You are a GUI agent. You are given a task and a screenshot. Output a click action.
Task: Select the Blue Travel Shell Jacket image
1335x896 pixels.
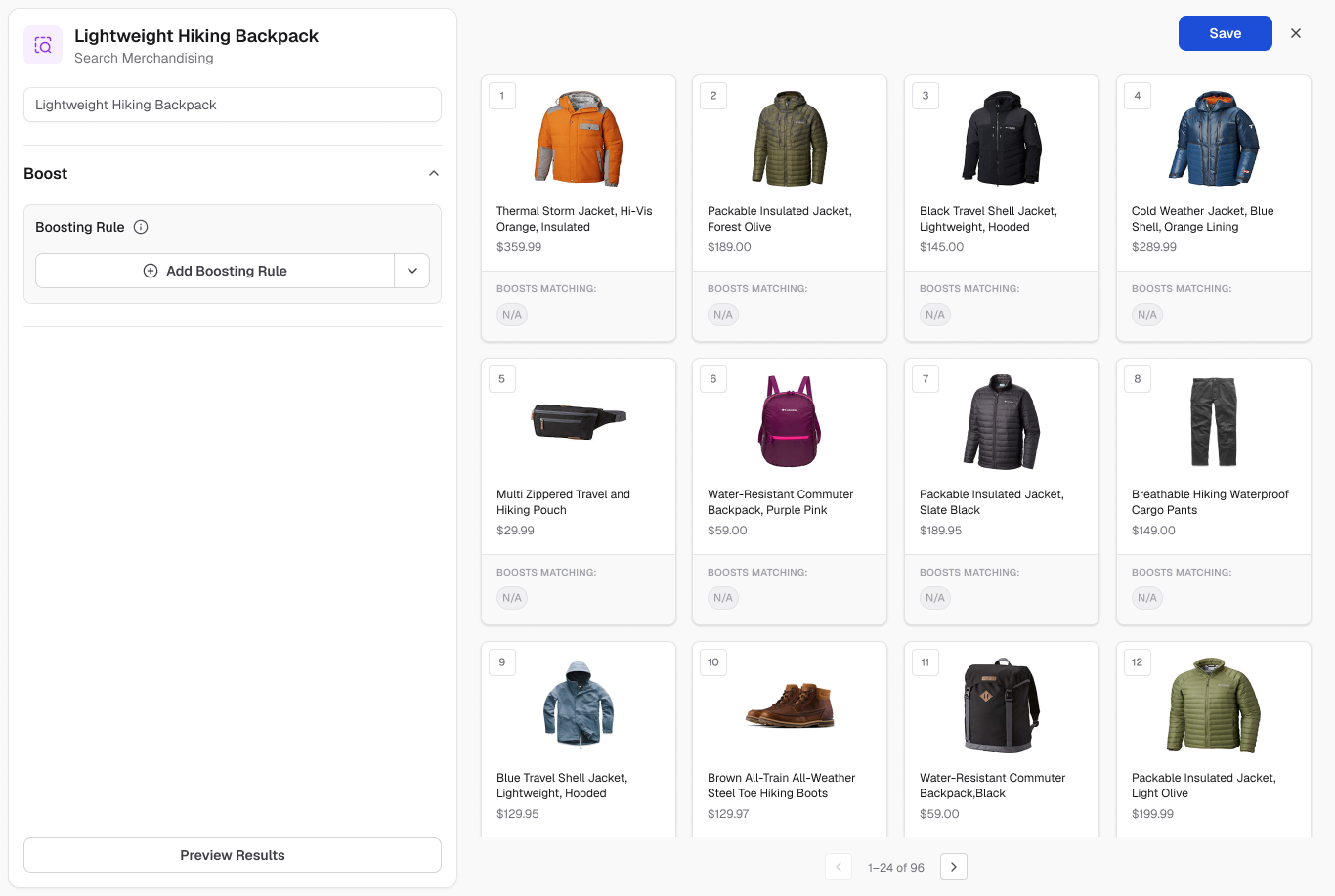tap(579, 704)
